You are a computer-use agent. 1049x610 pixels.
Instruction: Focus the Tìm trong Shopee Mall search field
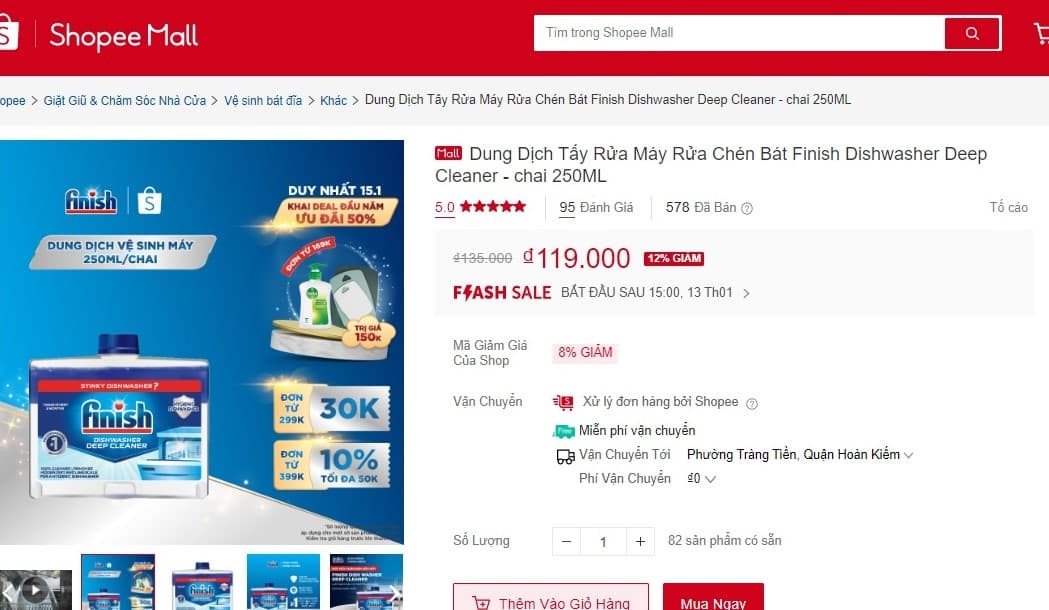click(x=739, y=33)
